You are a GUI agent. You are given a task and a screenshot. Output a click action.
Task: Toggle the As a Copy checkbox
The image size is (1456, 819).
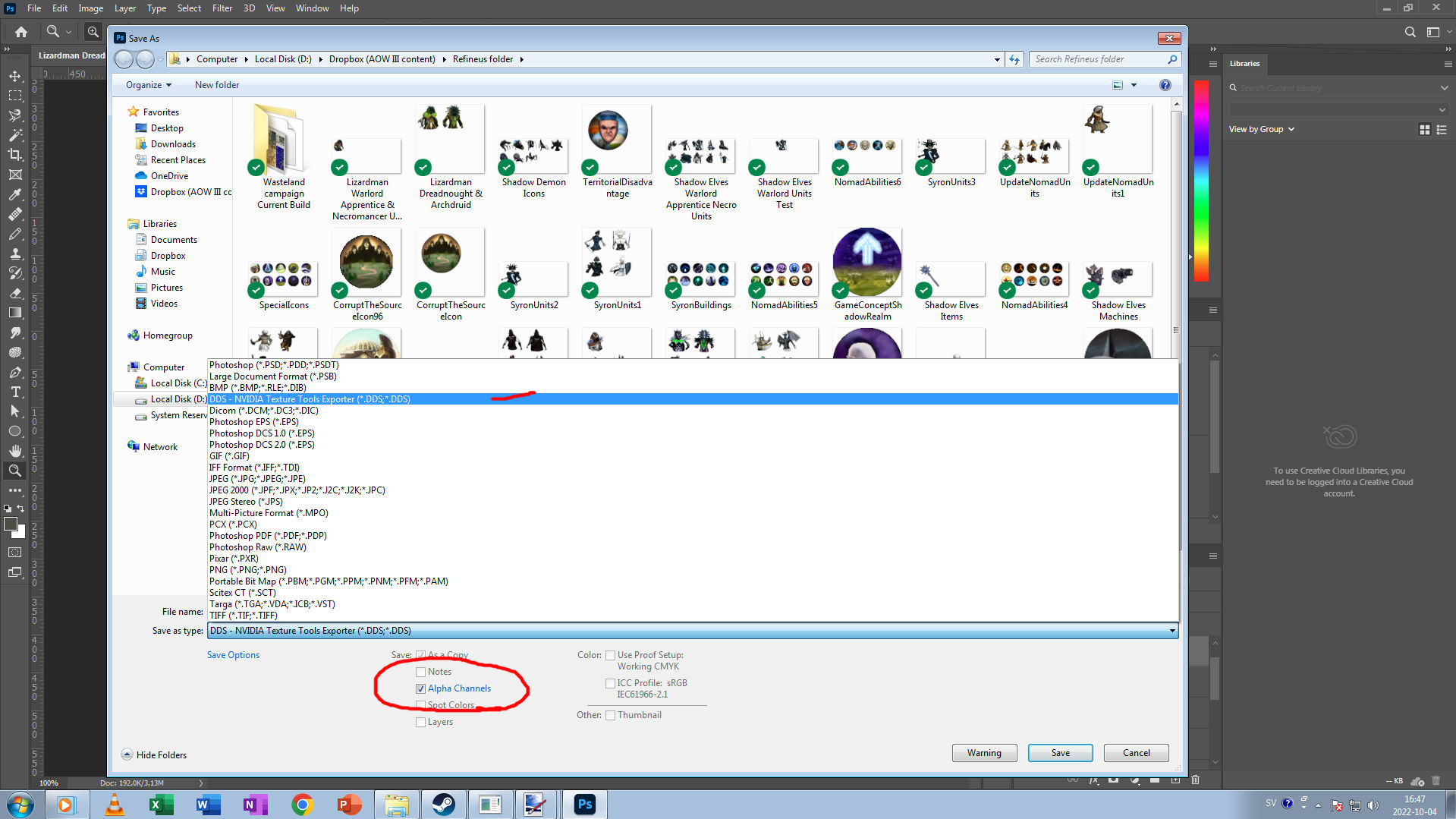(420, 655)
